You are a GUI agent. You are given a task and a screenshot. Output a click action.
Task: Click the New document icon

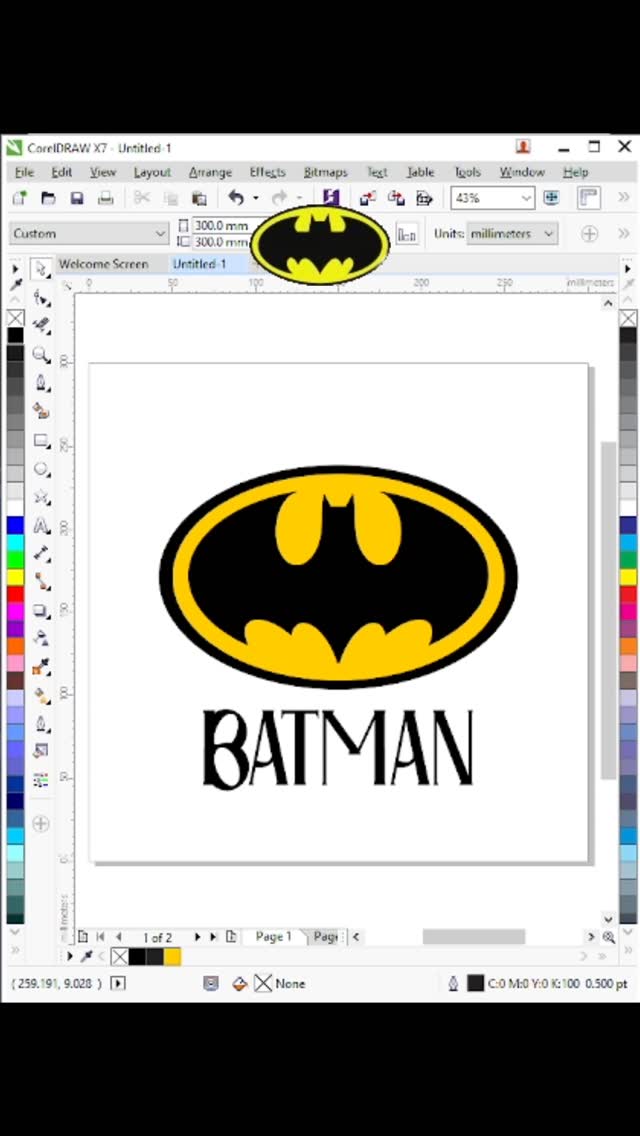[20, 197]
